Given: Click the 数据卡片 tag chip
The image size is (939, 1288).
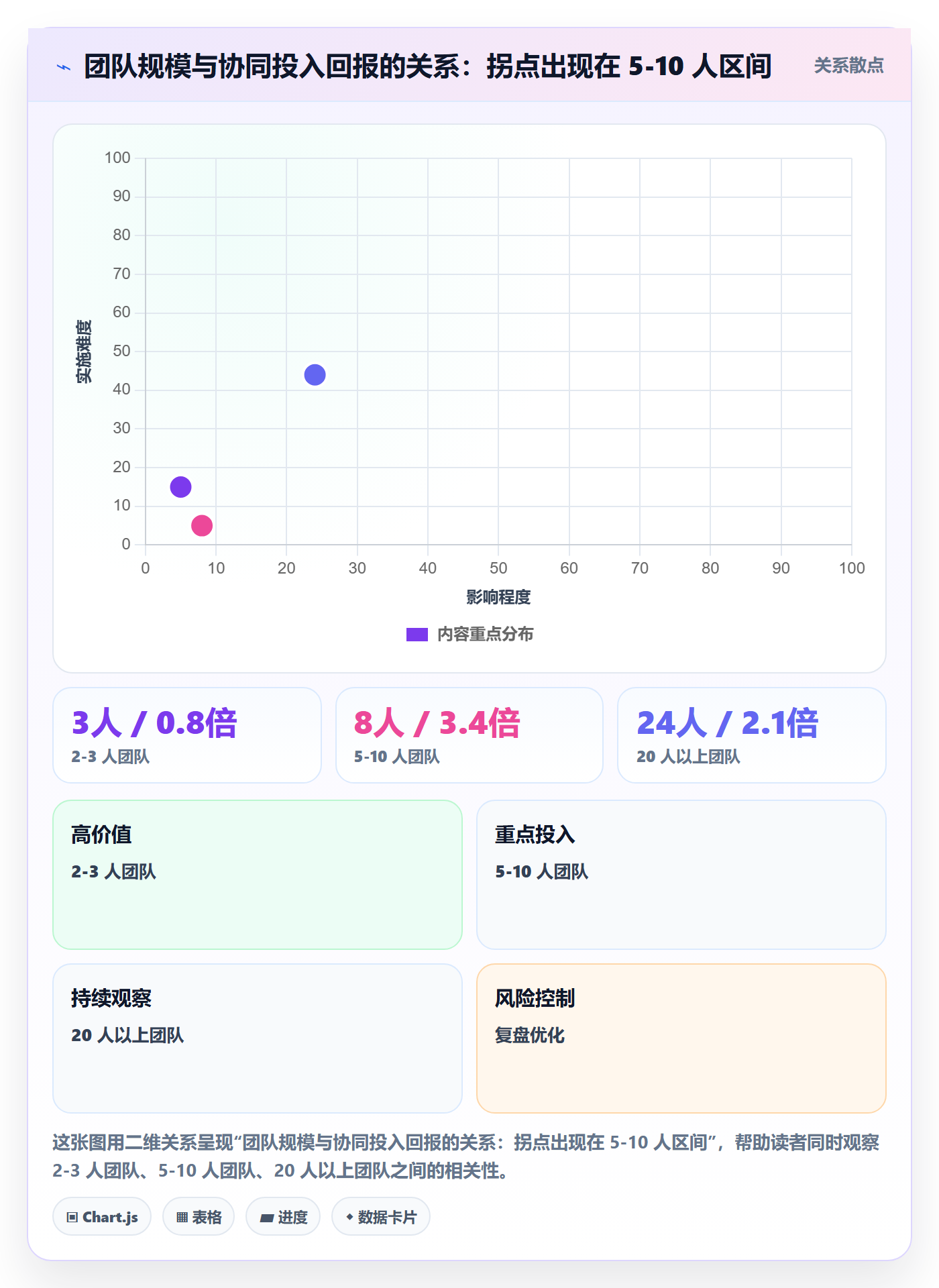Looking at the screenshot, I should tap(381, 1217).
